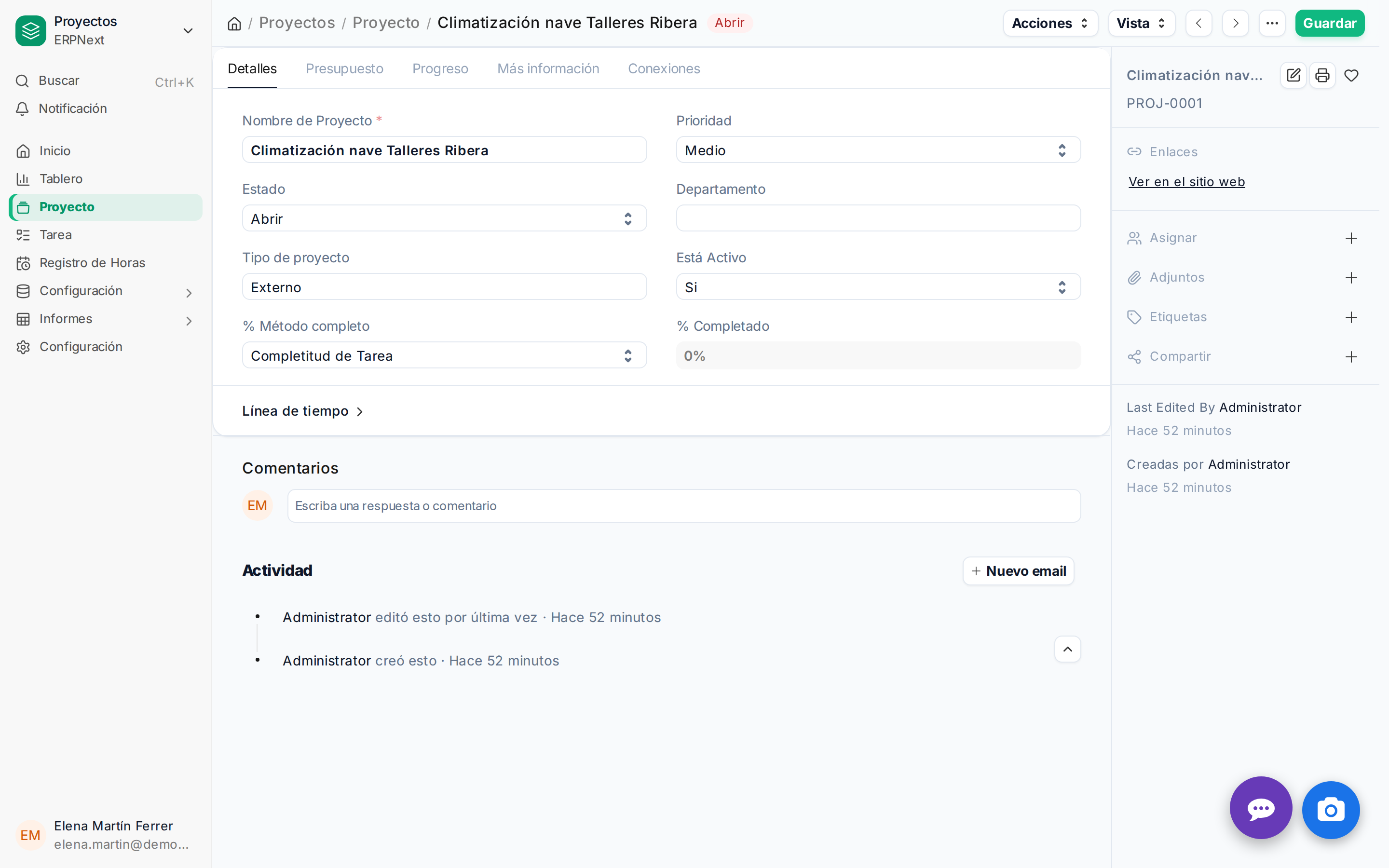The height and width of the screenshot is (868, 1389).
Task: Add an assignee with Asignar plus
Action: (x=1351, y=238)
